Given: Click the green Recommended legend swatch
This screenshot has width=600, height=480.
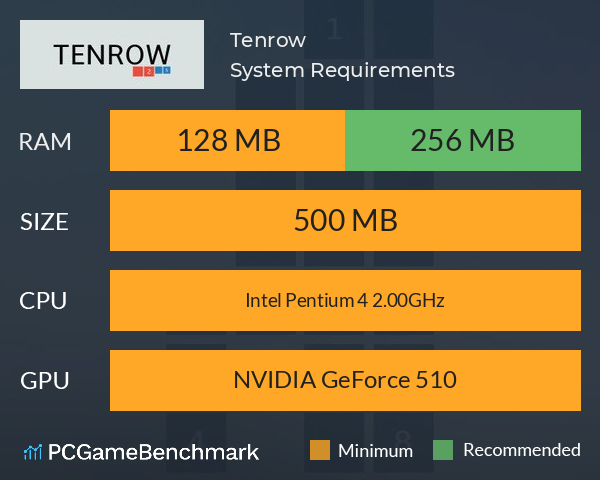Looking at the screenshot, I should 443,450.
